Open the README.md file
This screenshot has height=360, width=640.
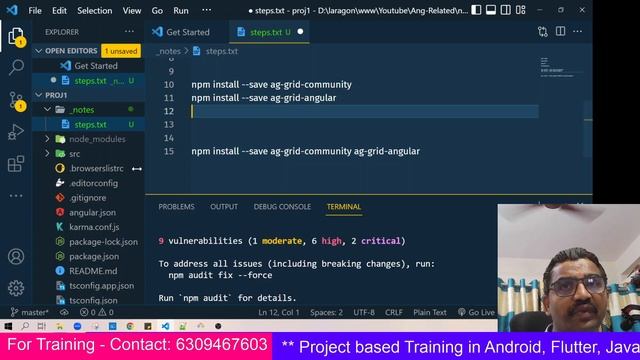tap(88, 271)
